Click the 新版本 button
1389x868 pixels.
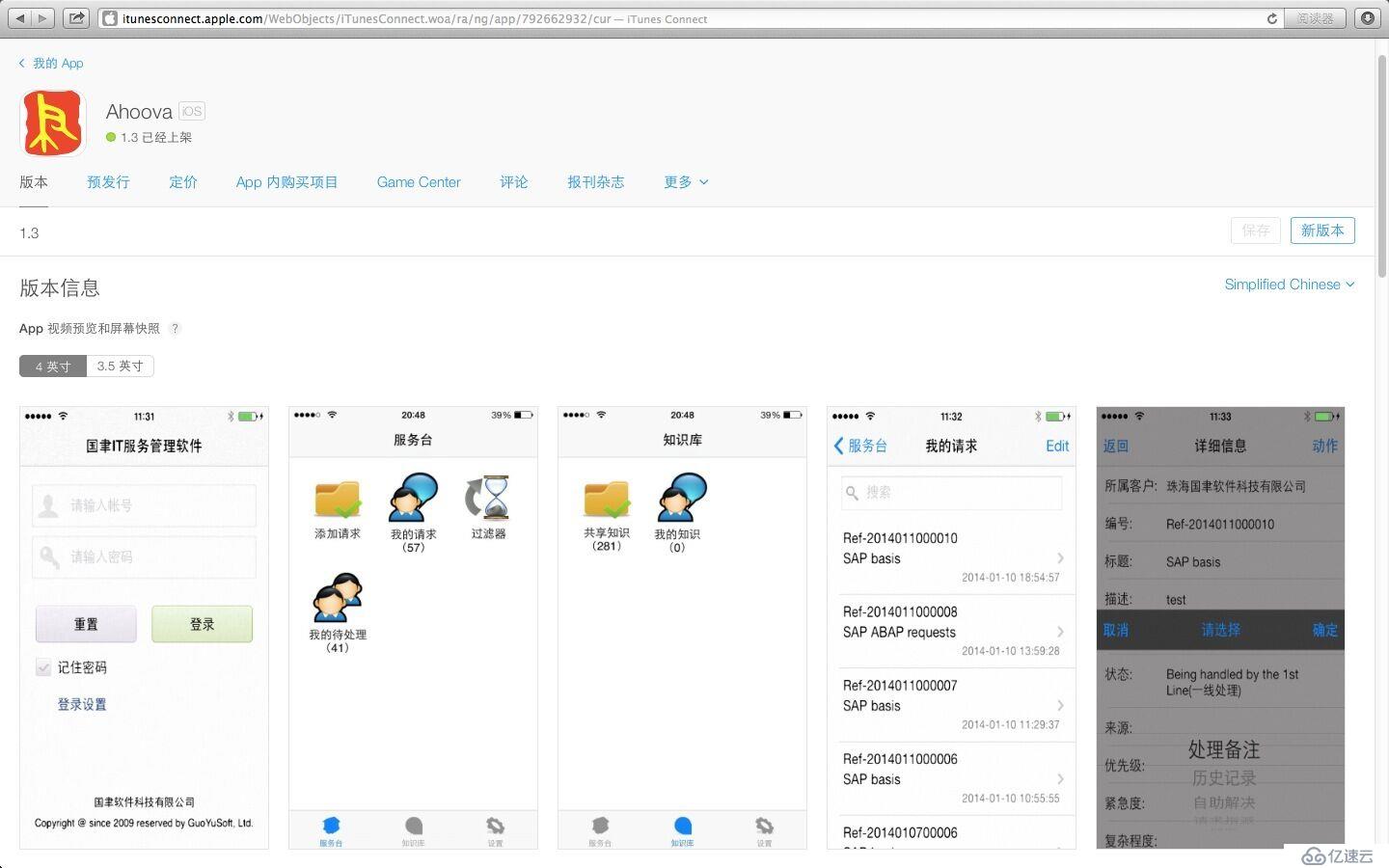click(x=1322, y=231)
